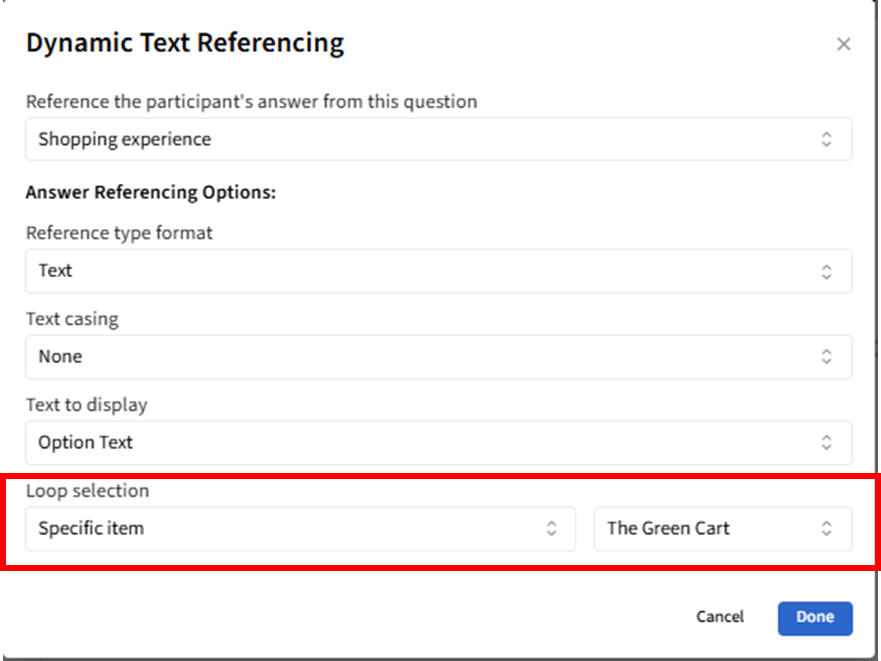The image size is (881, 661).
Task: Open the Option Text display dropdown
Action: pyautogui.click(x=438, y=443)
